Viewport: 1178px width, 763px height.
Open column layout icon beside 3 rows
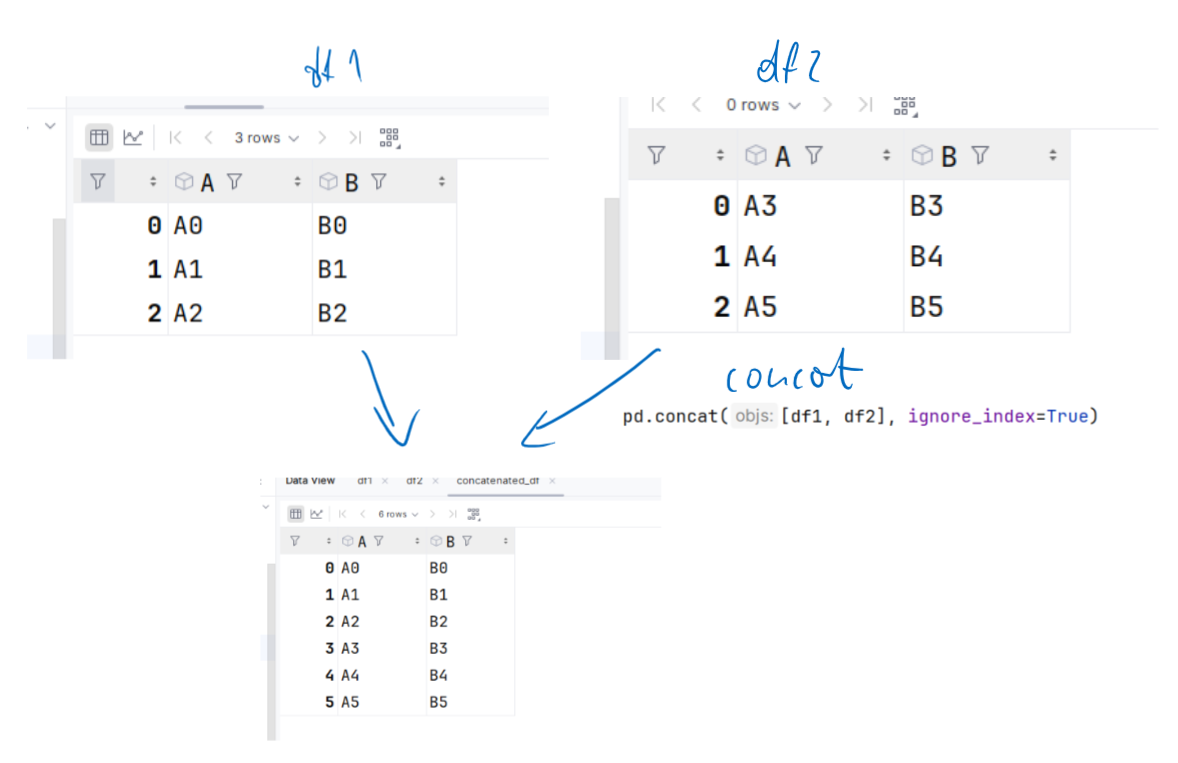tap(389, 138)
